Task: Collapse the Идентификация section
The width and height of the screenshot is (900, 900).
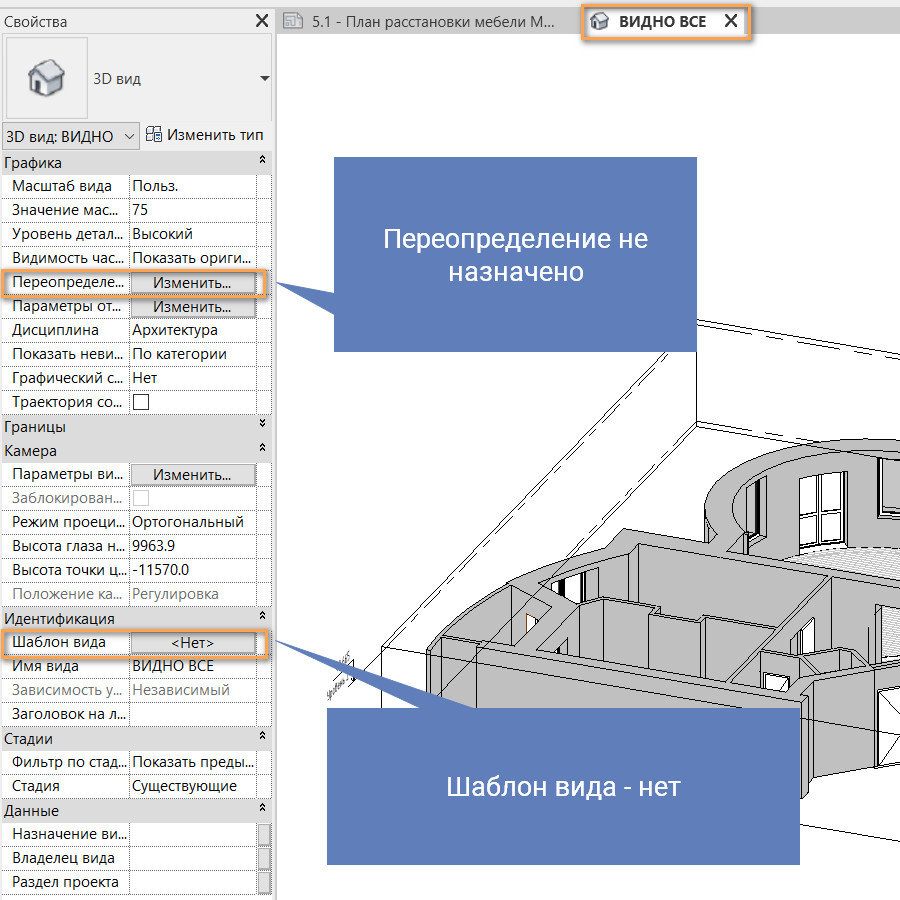Action: [x=262, y=615]
